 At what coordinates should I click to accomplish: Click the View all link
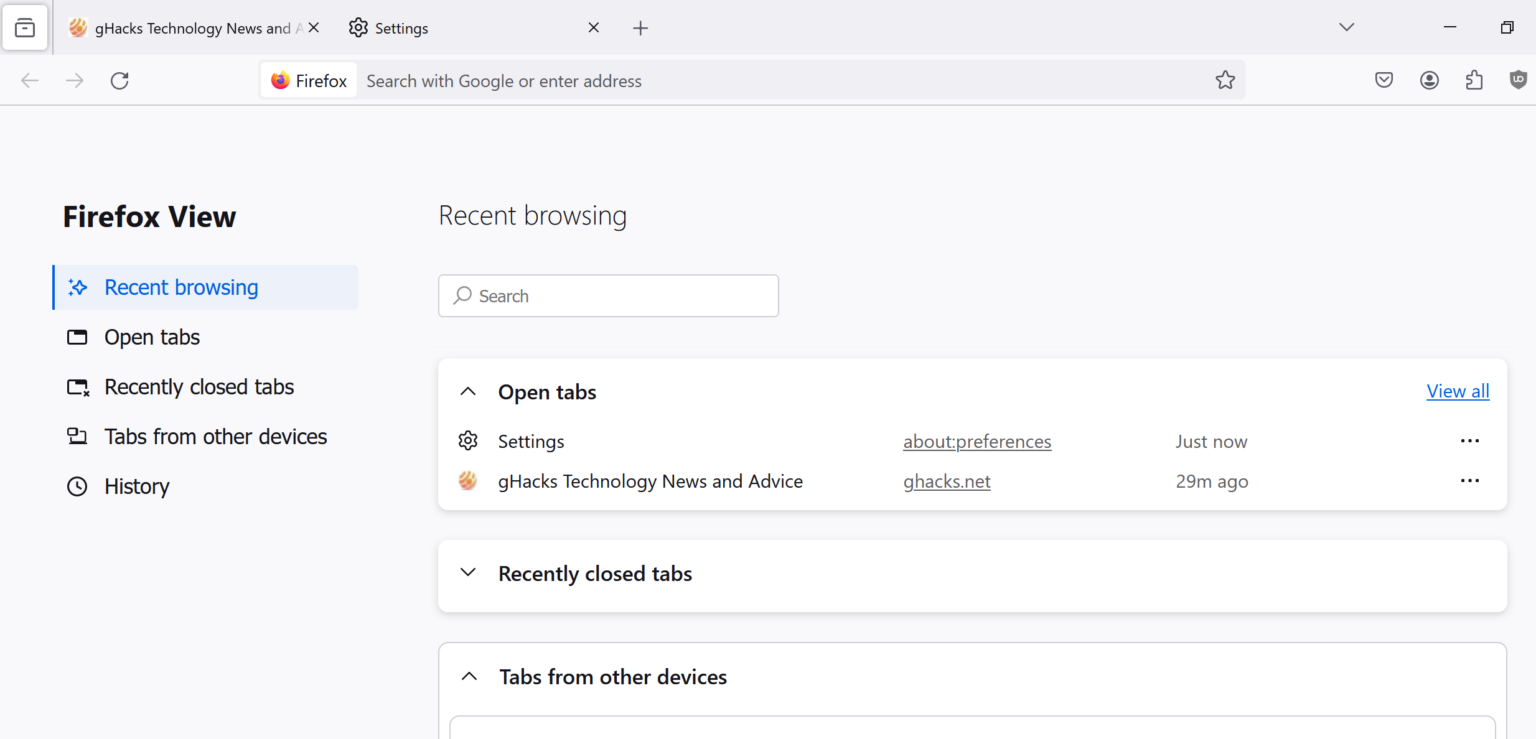[x=1457, y=391]
